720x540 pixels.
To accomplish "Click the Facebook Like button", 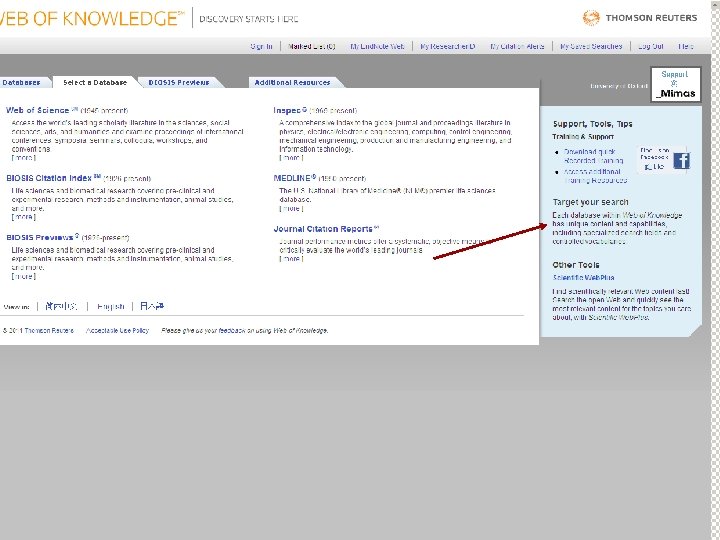I will point(654,167).
